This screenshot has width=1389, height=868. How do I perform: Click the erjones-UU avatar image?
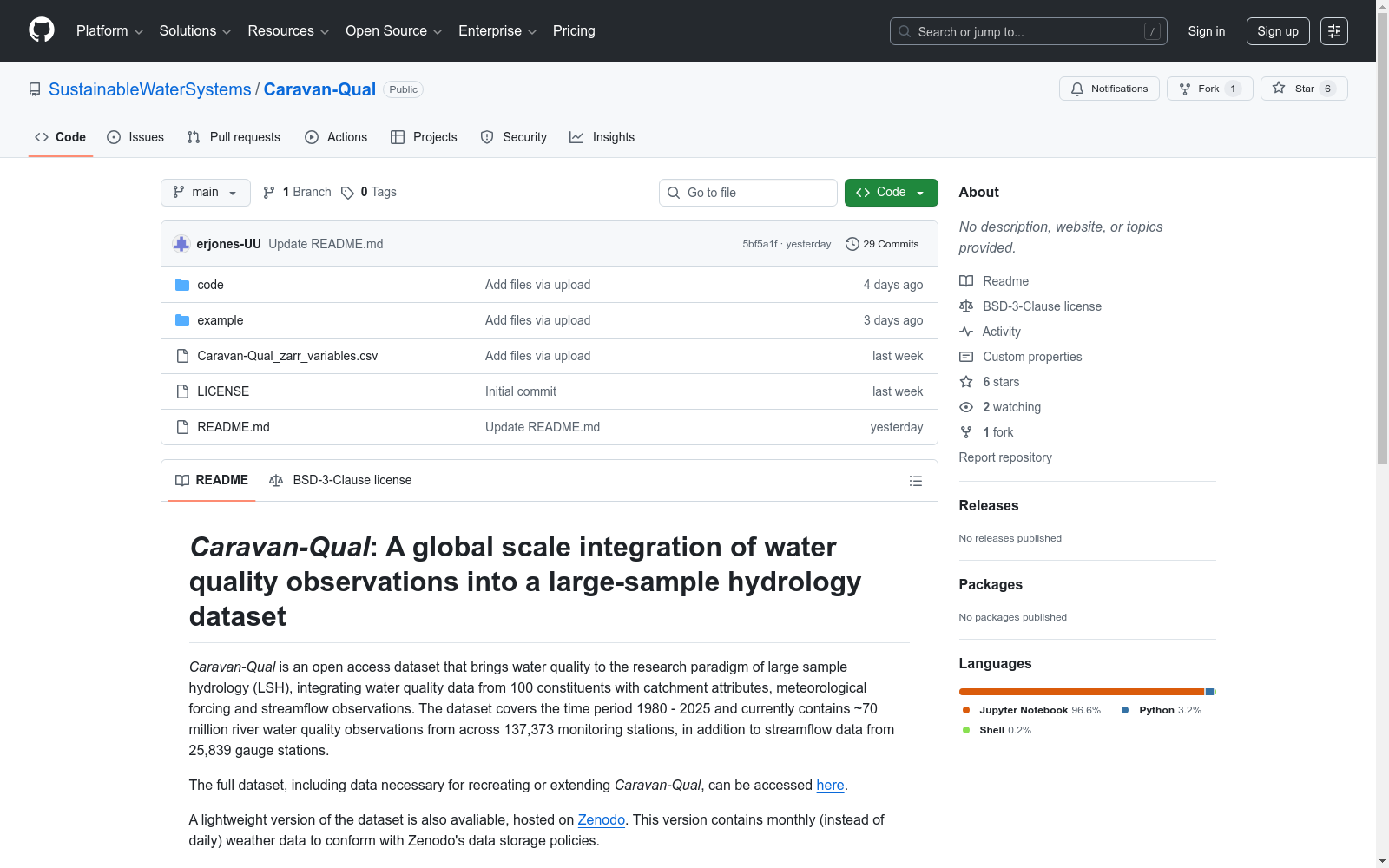[x=181, y=244]
